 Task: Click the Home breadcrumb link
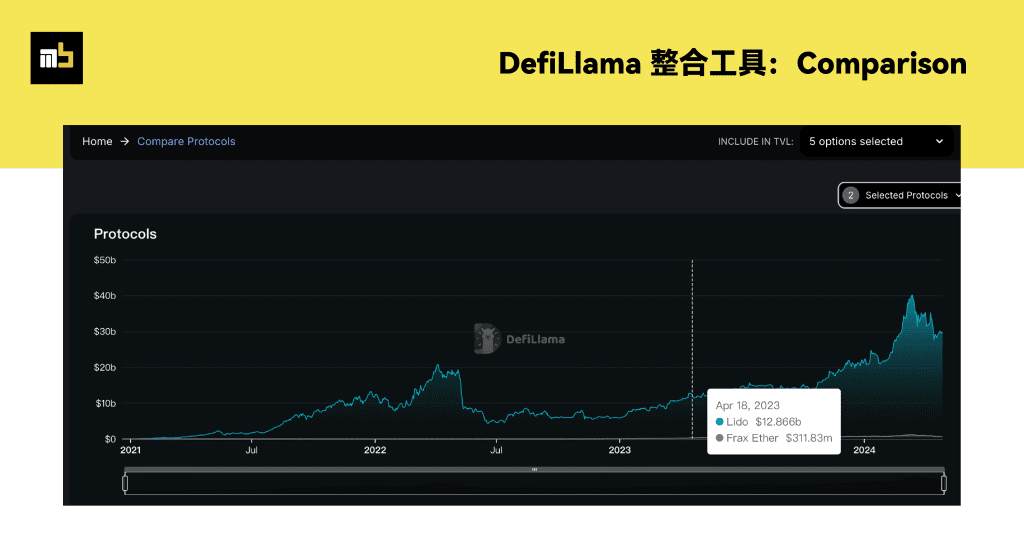pyautogui.click(x=97, y=142)
